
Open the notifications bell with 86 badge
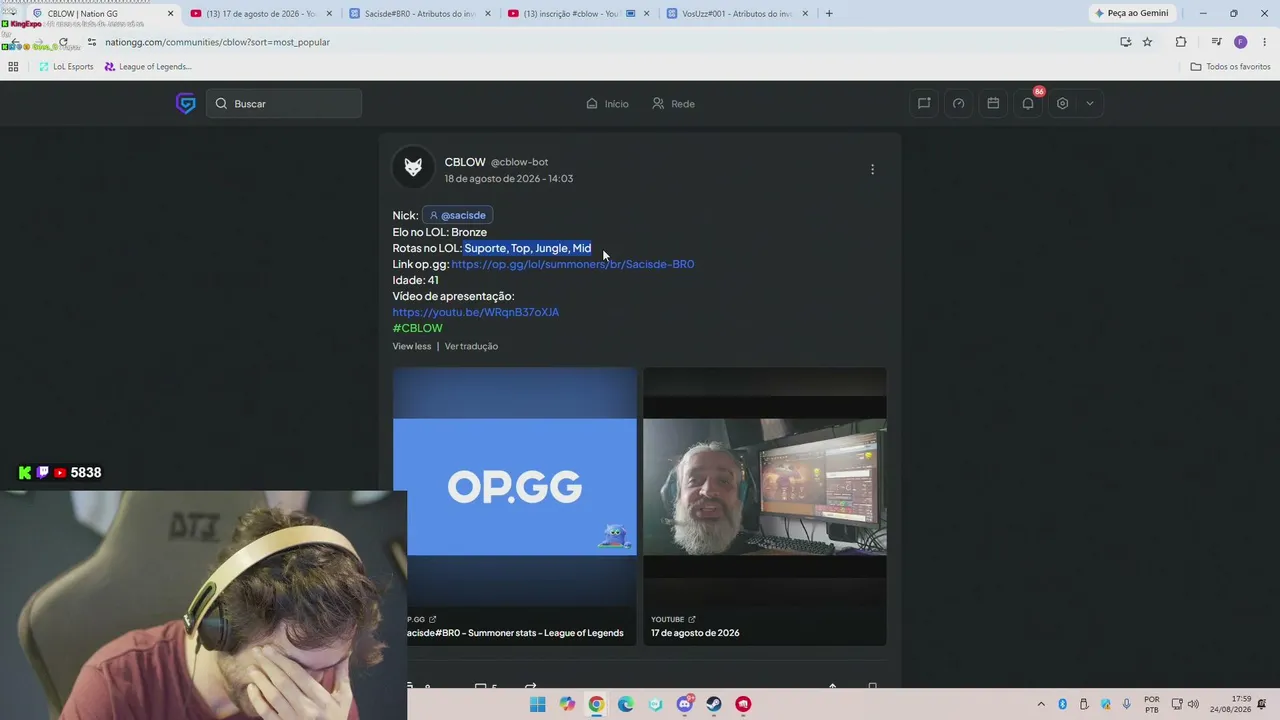click(1028, 103)
